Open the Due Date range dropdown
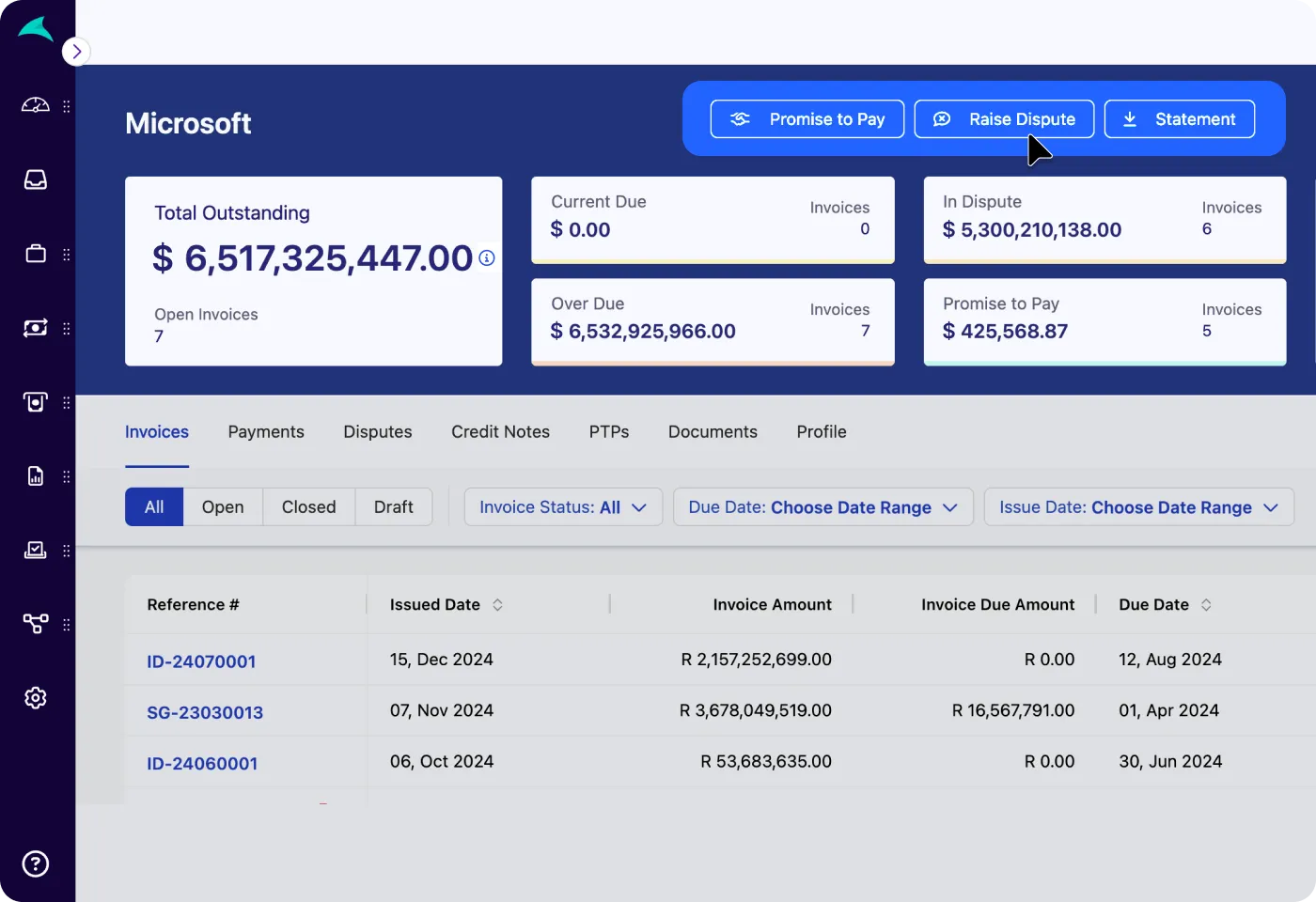1316x902 pixels. 823,507
